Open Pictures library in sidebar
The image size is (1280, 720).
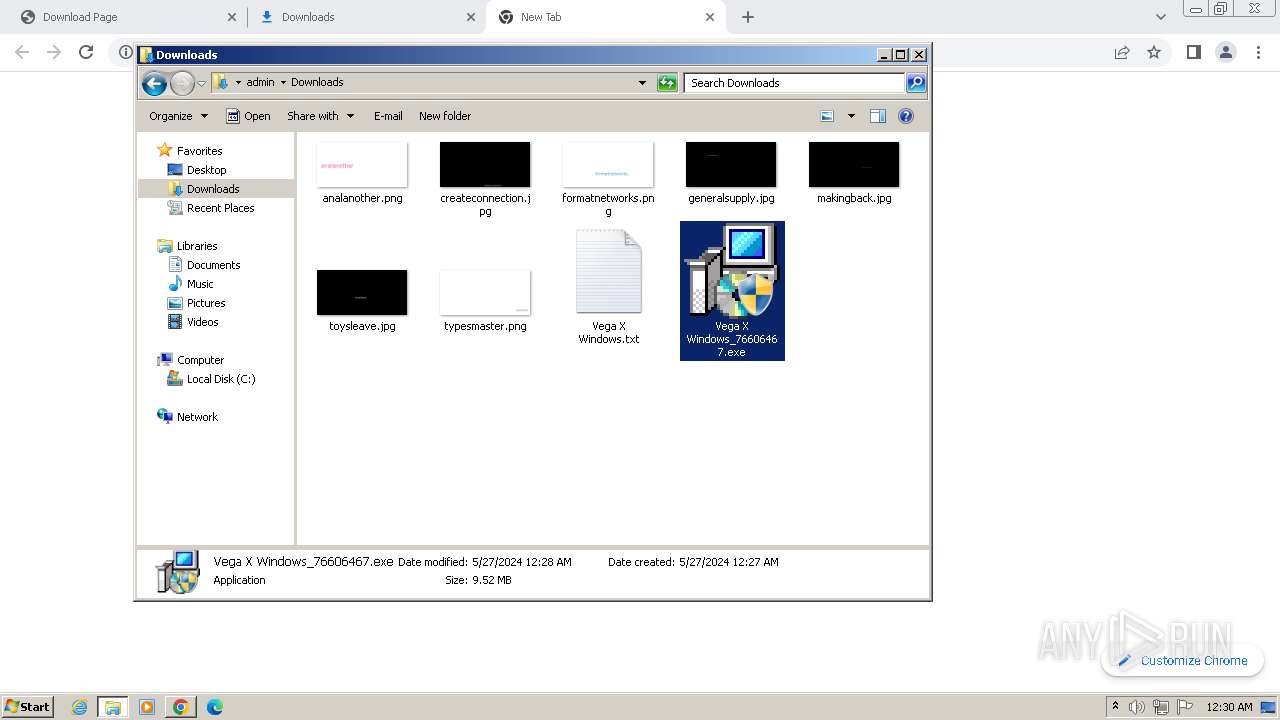point(206,303)
